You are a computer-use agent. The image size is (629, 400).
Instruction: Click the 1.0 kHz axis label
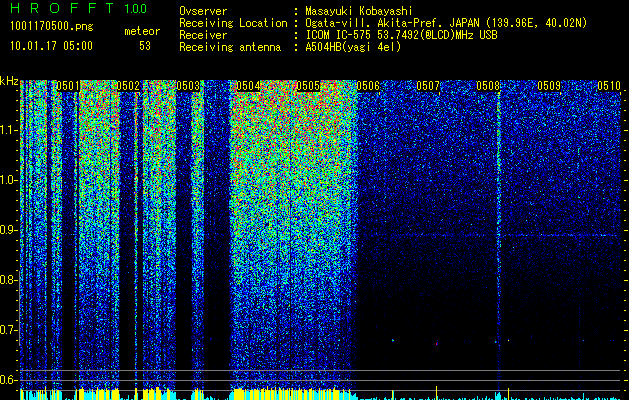(9, 181)
